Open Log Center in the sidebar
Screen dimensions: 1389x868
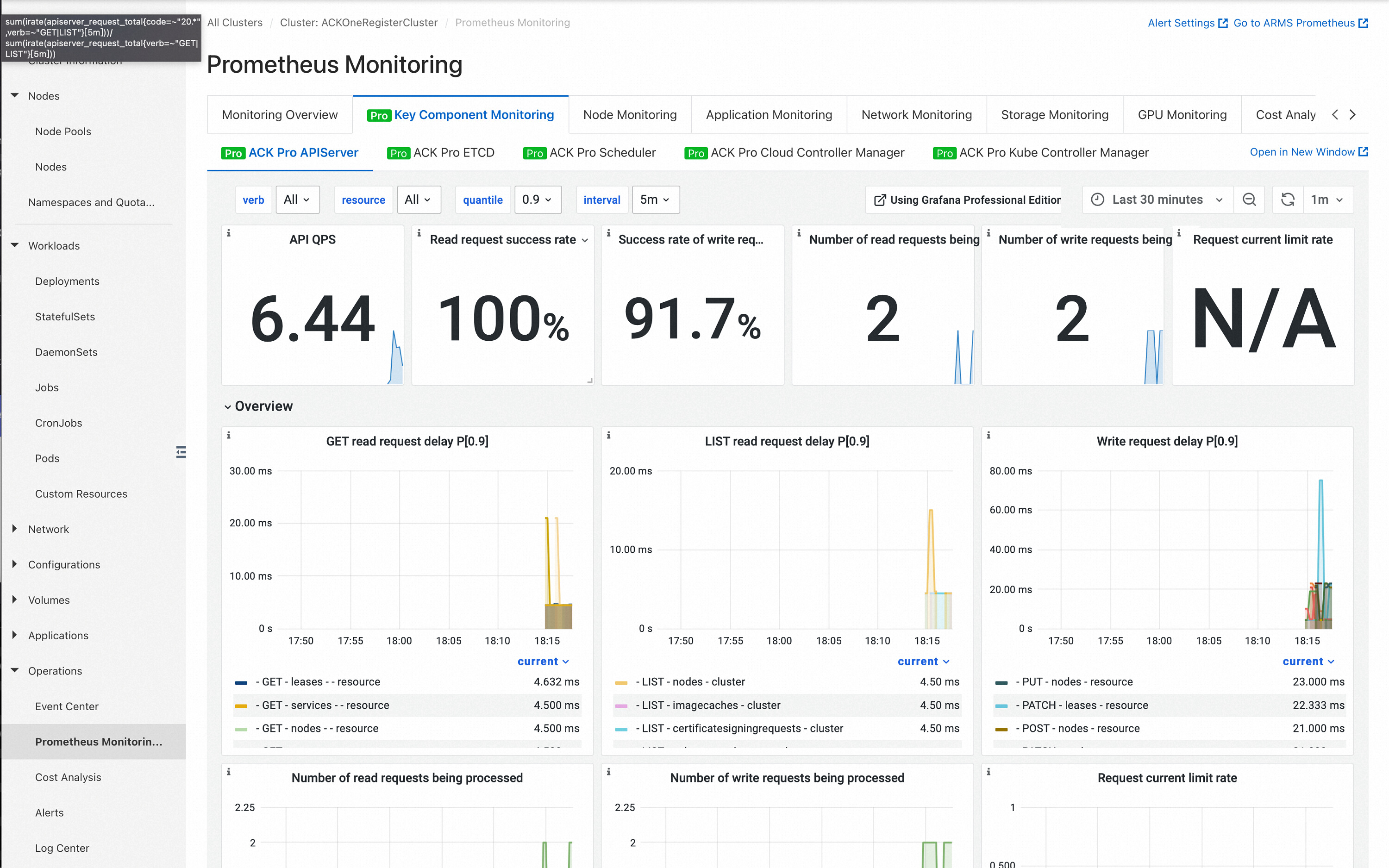62,848
